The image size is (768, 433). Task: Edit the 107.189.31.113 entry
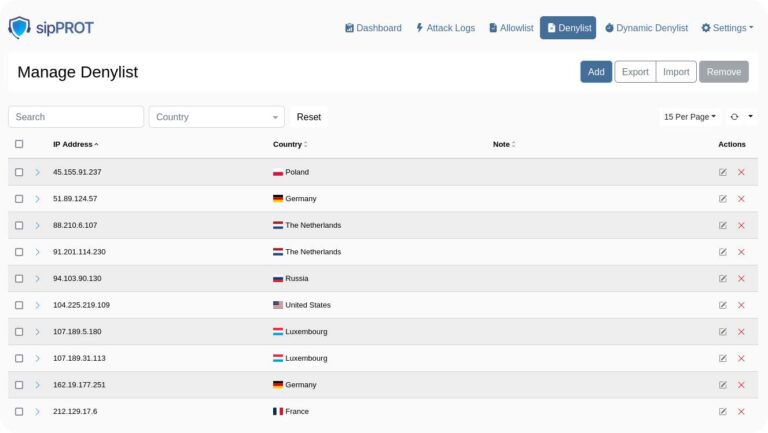click(722, 358)
